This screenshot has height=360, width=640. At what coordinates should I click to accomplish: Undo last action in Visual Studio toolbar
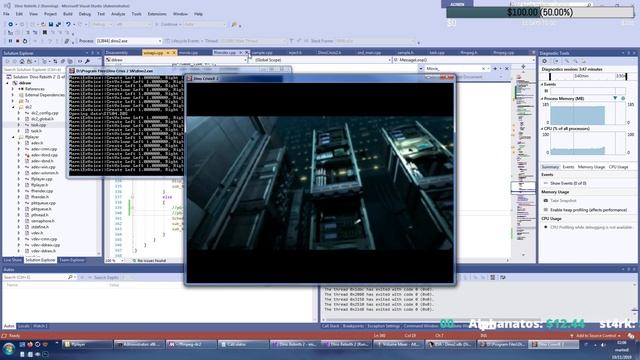(68, 24)
